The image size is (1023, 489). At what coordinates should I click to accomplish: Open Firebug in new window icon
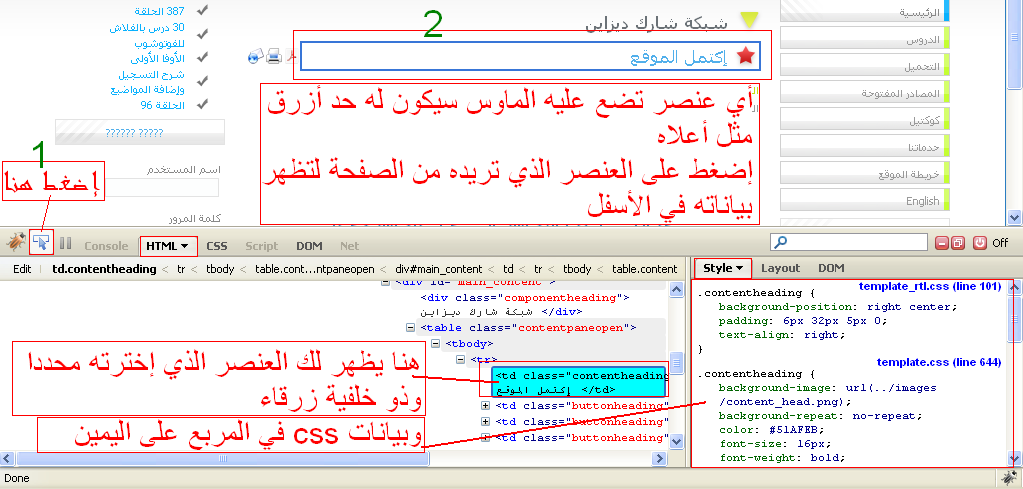pyautogui.click(x=957, y=243)
